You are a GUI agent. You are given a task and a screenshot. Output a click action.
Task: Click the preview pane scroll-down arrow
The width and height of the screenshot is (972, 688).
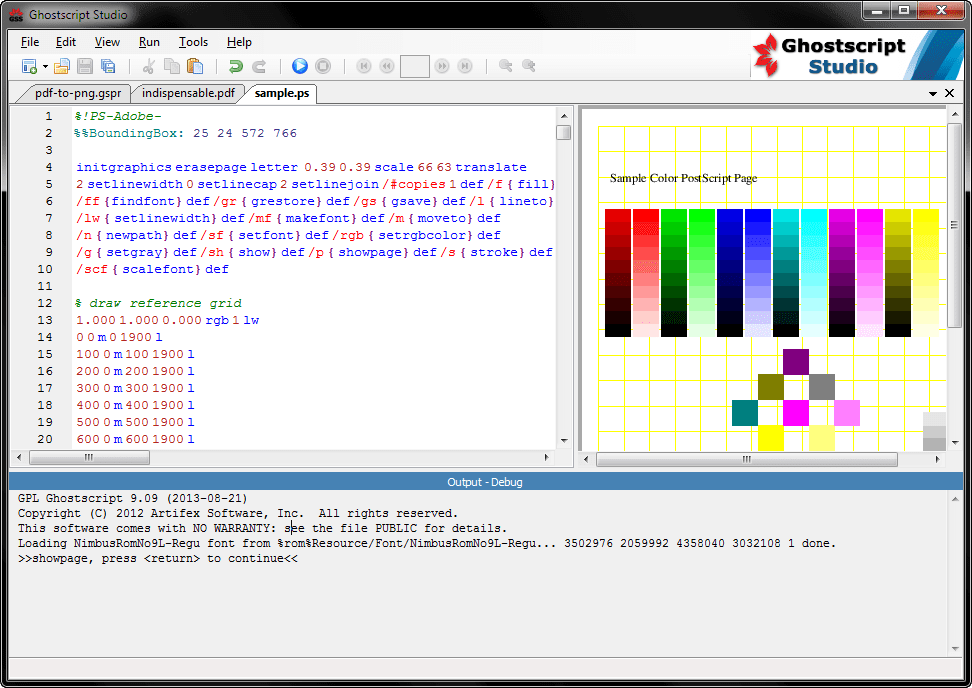(955, 443)
